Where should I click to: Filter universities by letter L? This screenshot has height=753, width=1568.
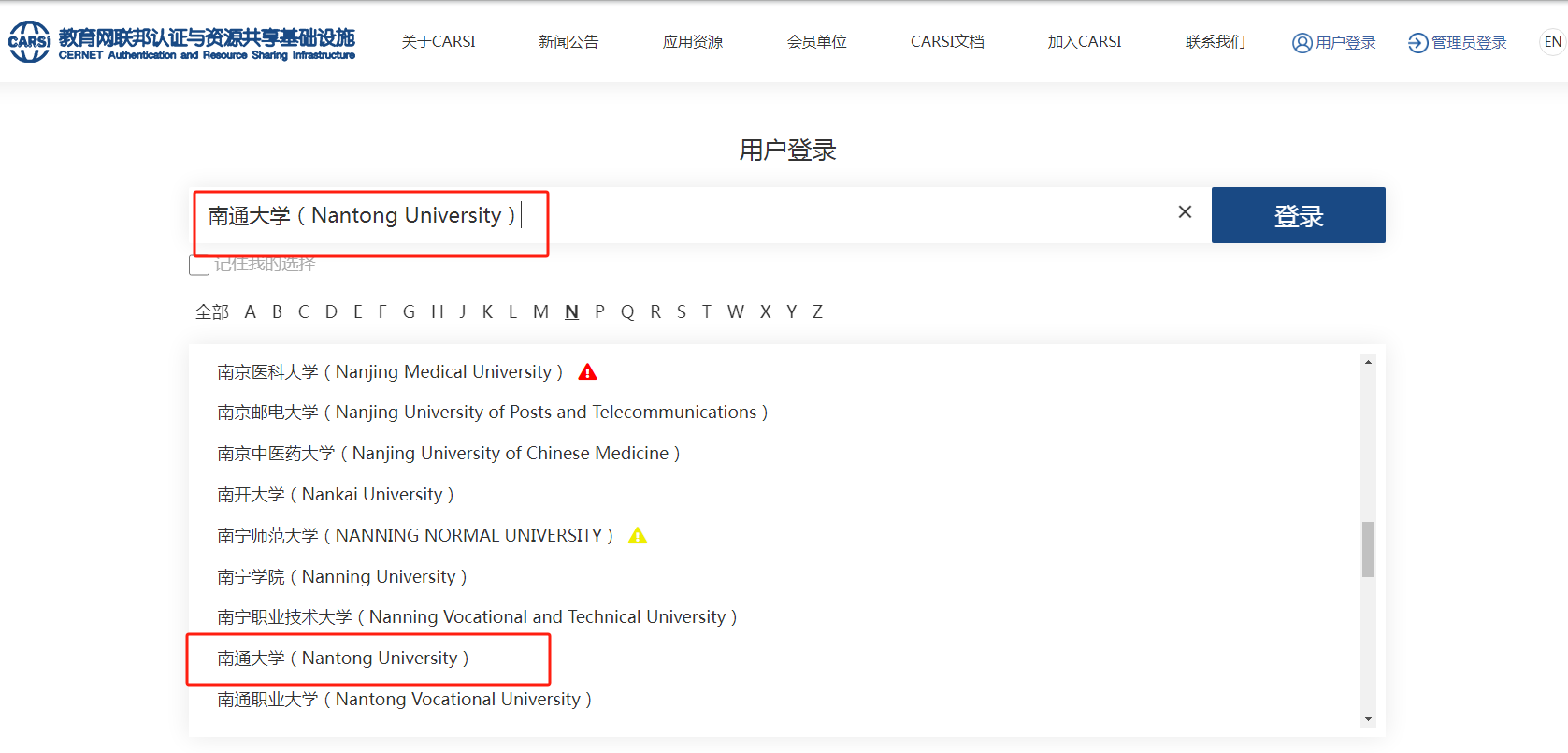(512, 312)
